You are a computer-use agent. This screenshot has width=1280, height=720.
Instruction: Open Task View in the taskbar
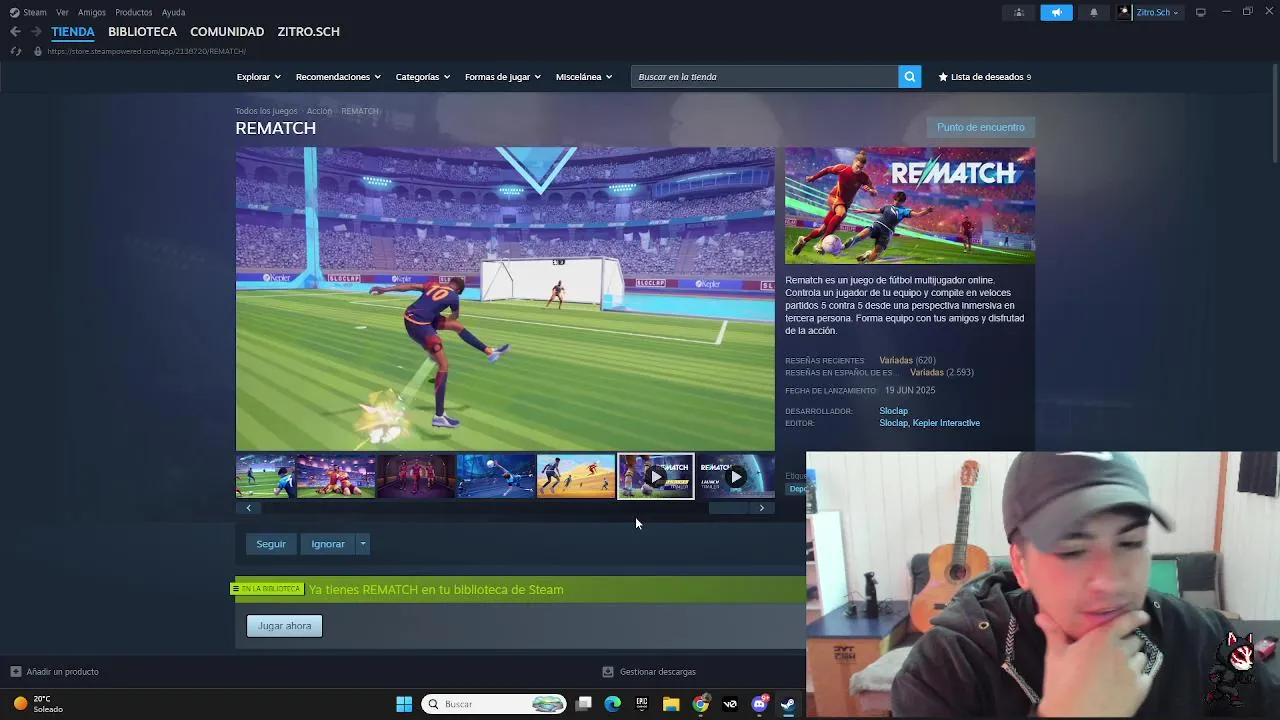coord(584,704)
